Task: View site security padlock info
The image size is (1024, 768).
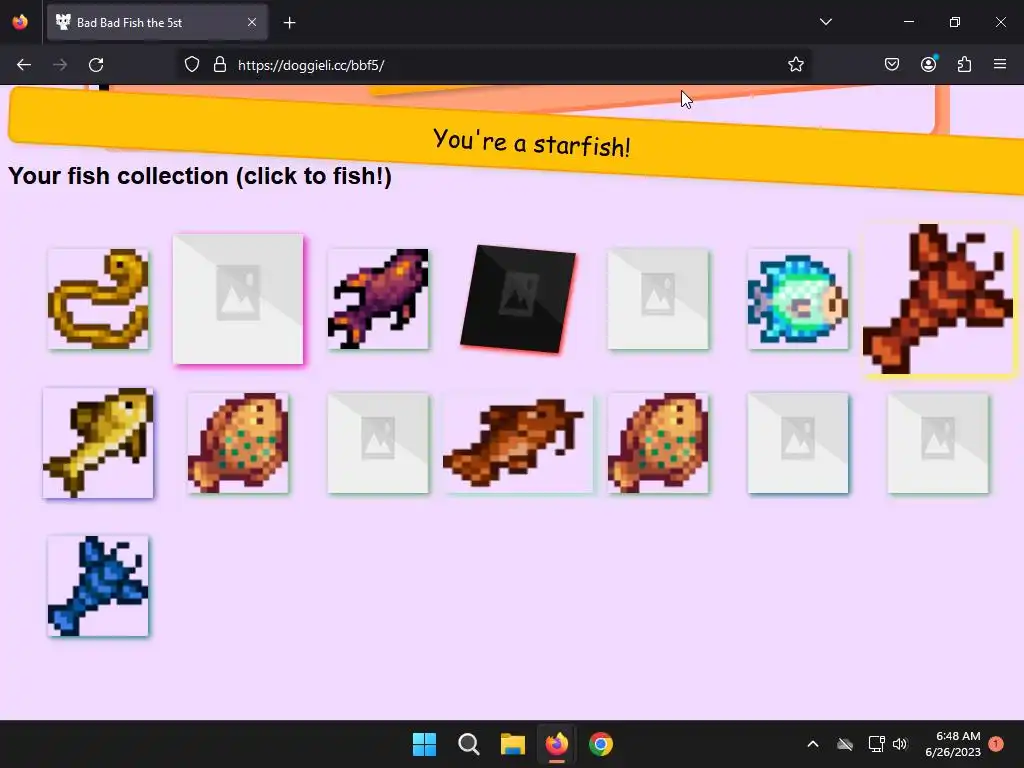Action: [x=220, y=65]
